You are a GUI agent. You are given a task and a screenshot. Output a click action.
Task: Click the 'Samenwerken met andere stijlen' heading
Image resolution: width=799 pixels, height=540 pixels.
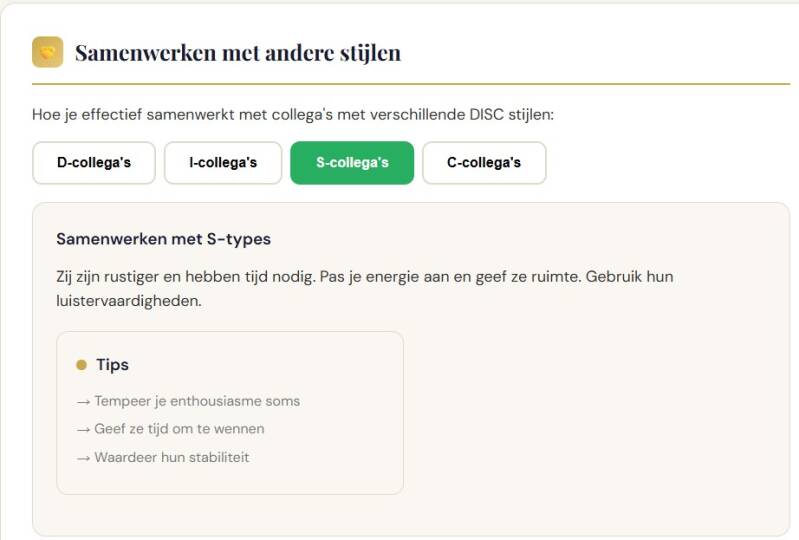pyautogui.click(x=238, y=53)
